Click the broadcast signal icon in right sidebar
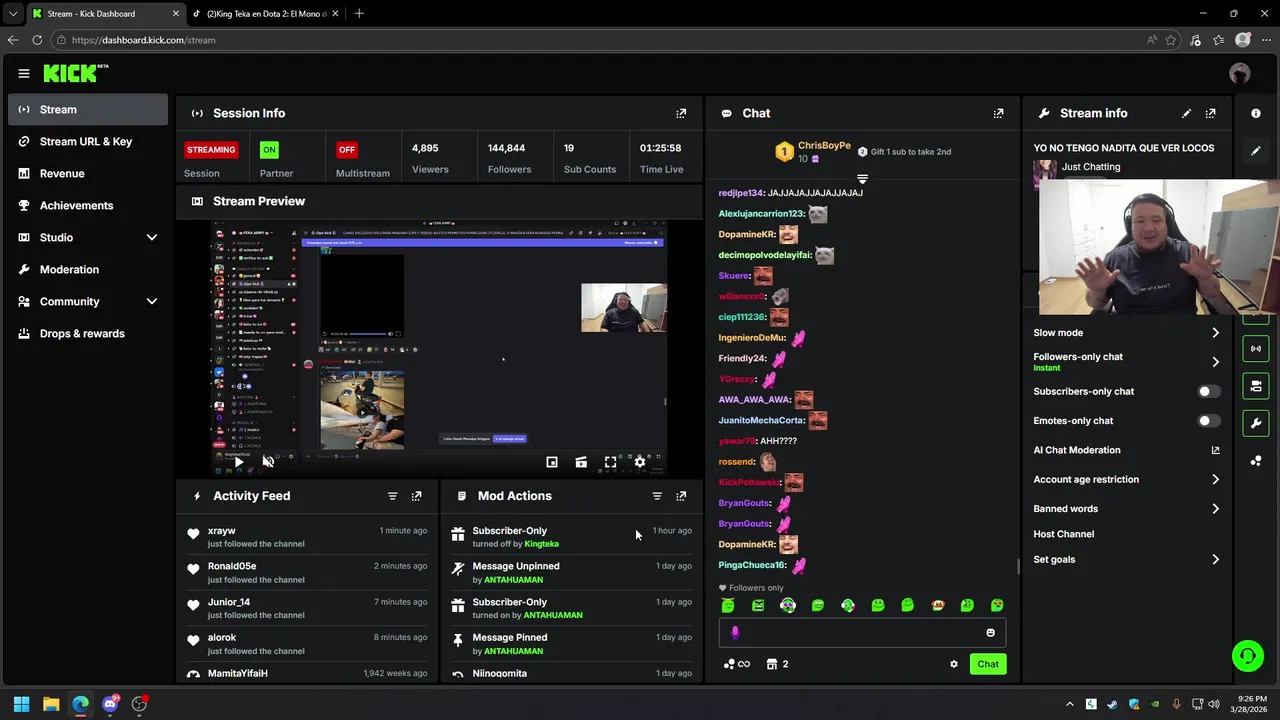This screenshot has width=1280, height=720. 1256,349
